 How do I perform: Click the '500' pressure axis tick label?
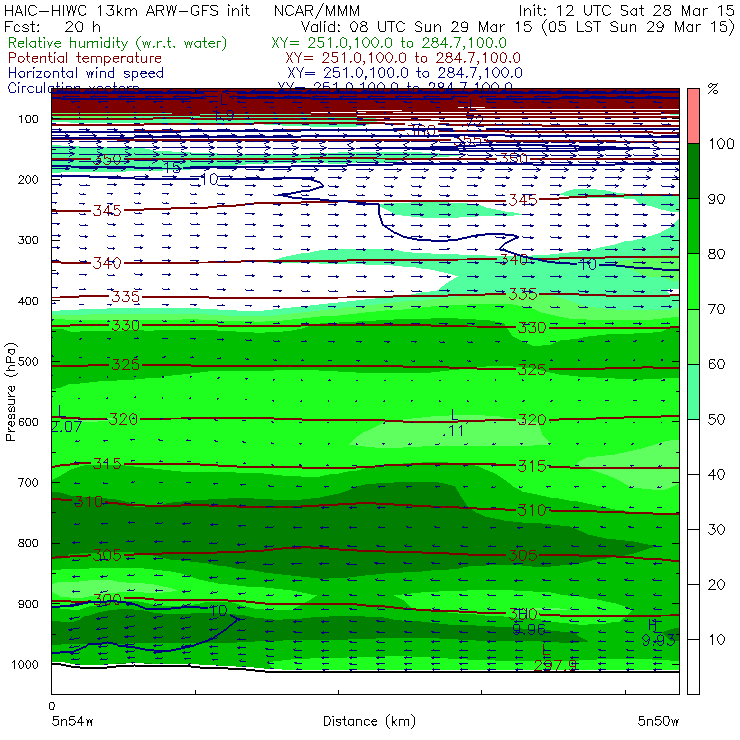28,362
